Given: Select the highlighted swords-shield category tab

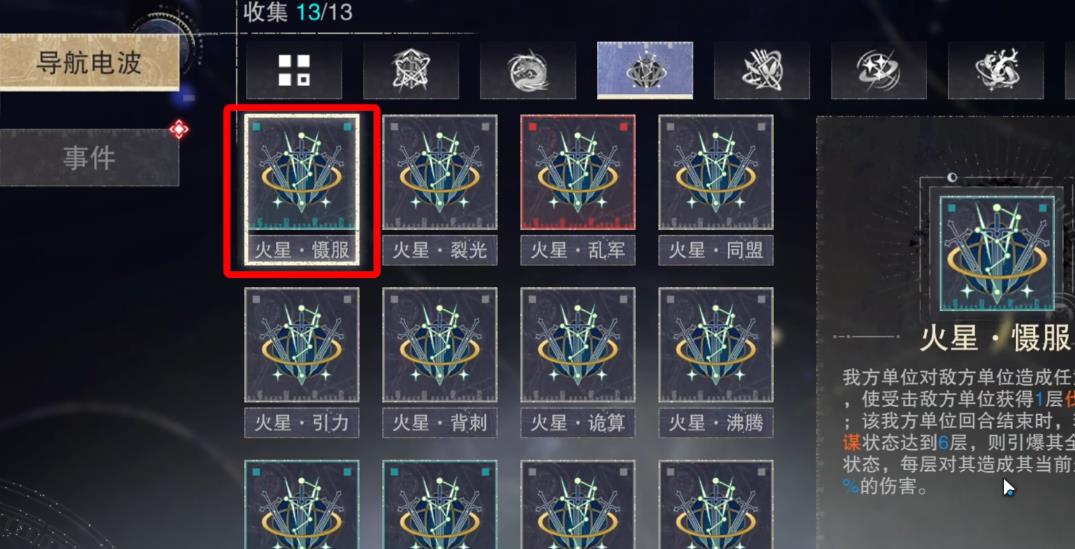Looking at the screenshot, I should [x=644, y=71].
